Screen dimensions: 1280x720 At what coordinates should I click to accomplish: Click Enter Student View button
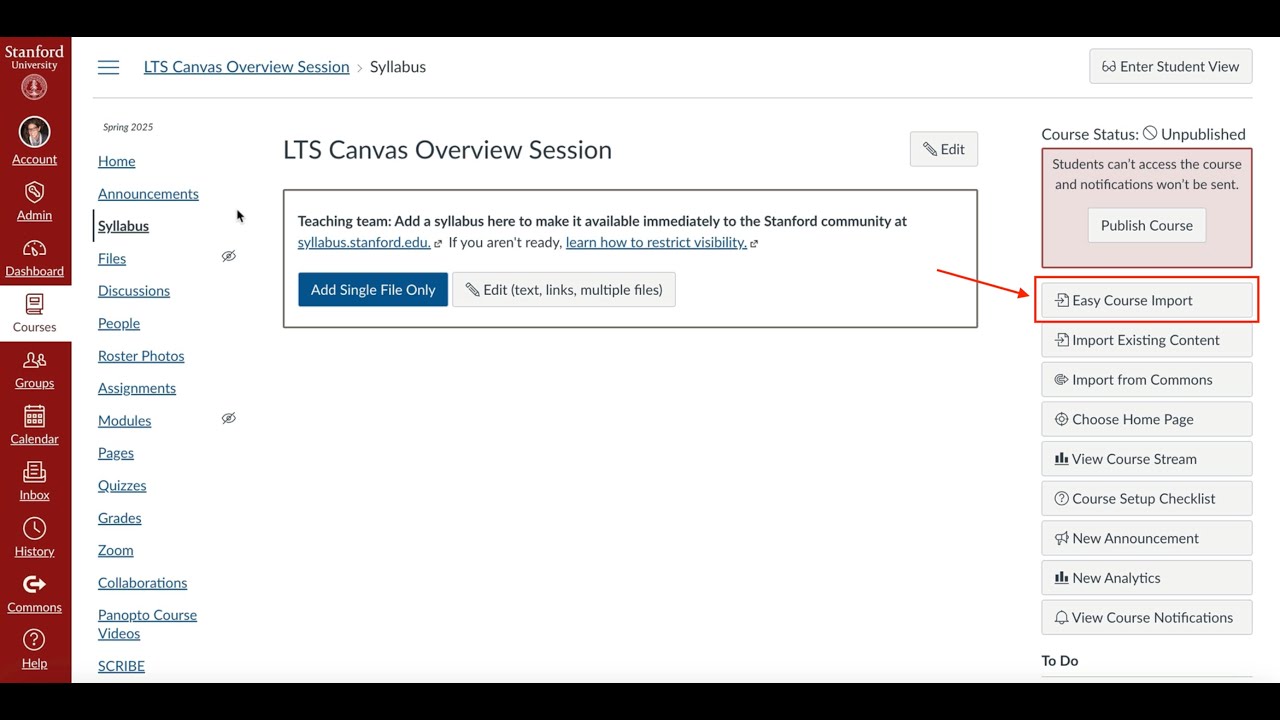point(1170,66)
